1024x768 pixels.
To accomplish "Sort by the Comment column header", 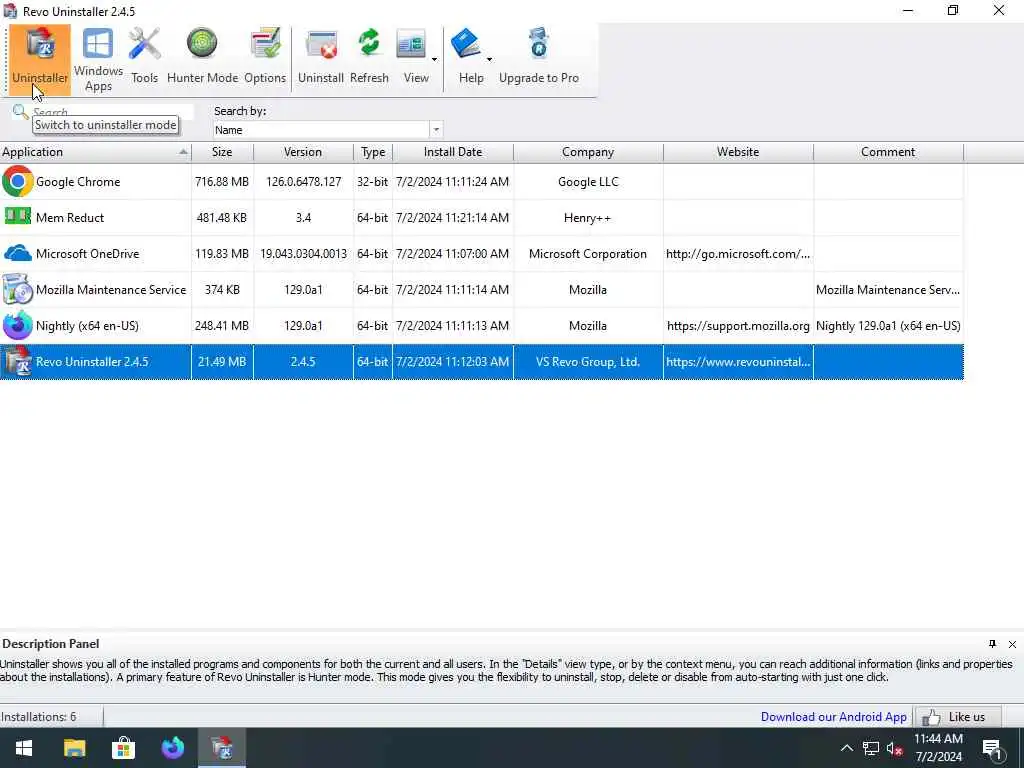I will [888, 152].
